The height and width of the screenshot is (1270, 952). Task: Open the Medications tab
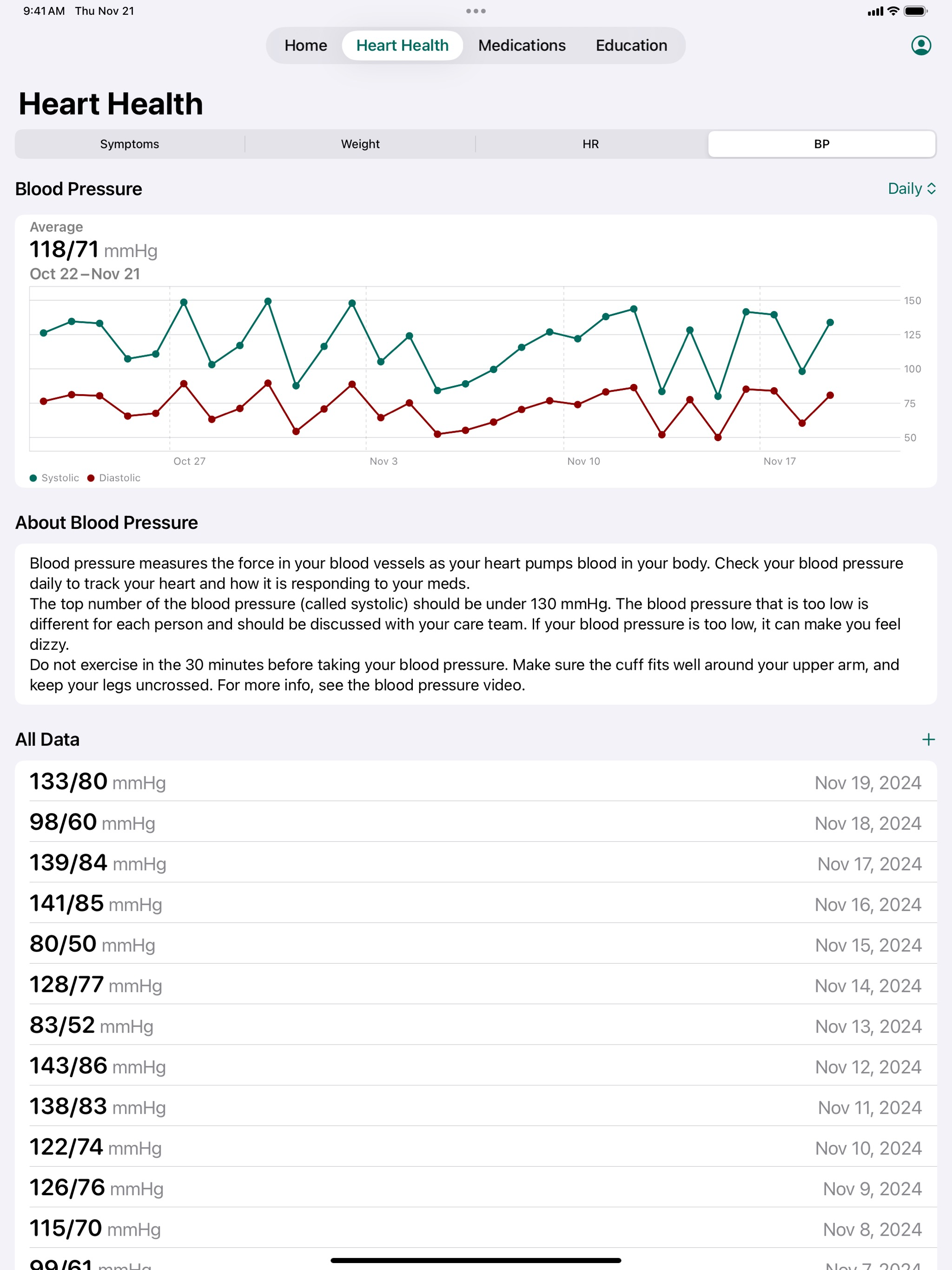522,46
